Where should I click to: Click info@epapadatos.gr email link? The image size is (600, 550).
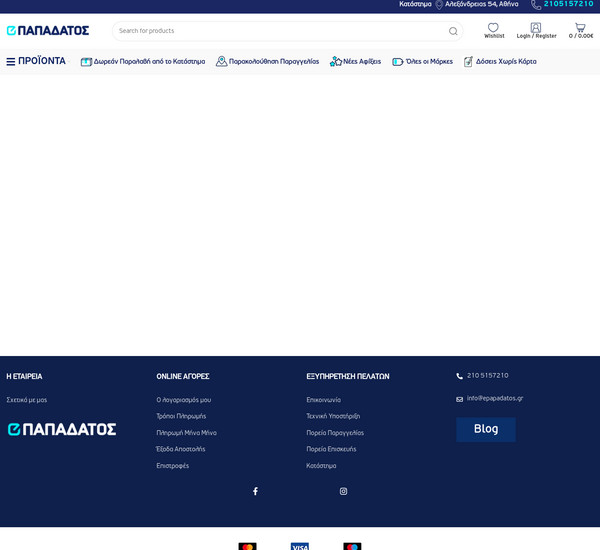coord(495,398)
